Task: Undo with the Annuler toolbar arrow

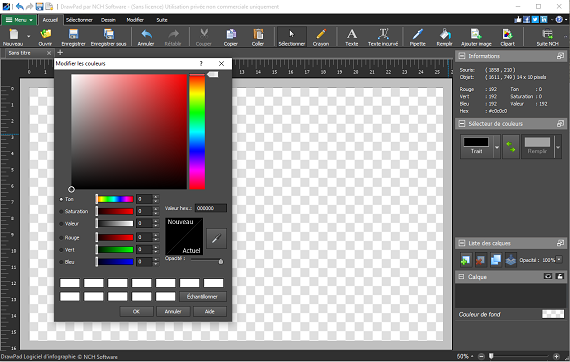Action: pos(146,37)
